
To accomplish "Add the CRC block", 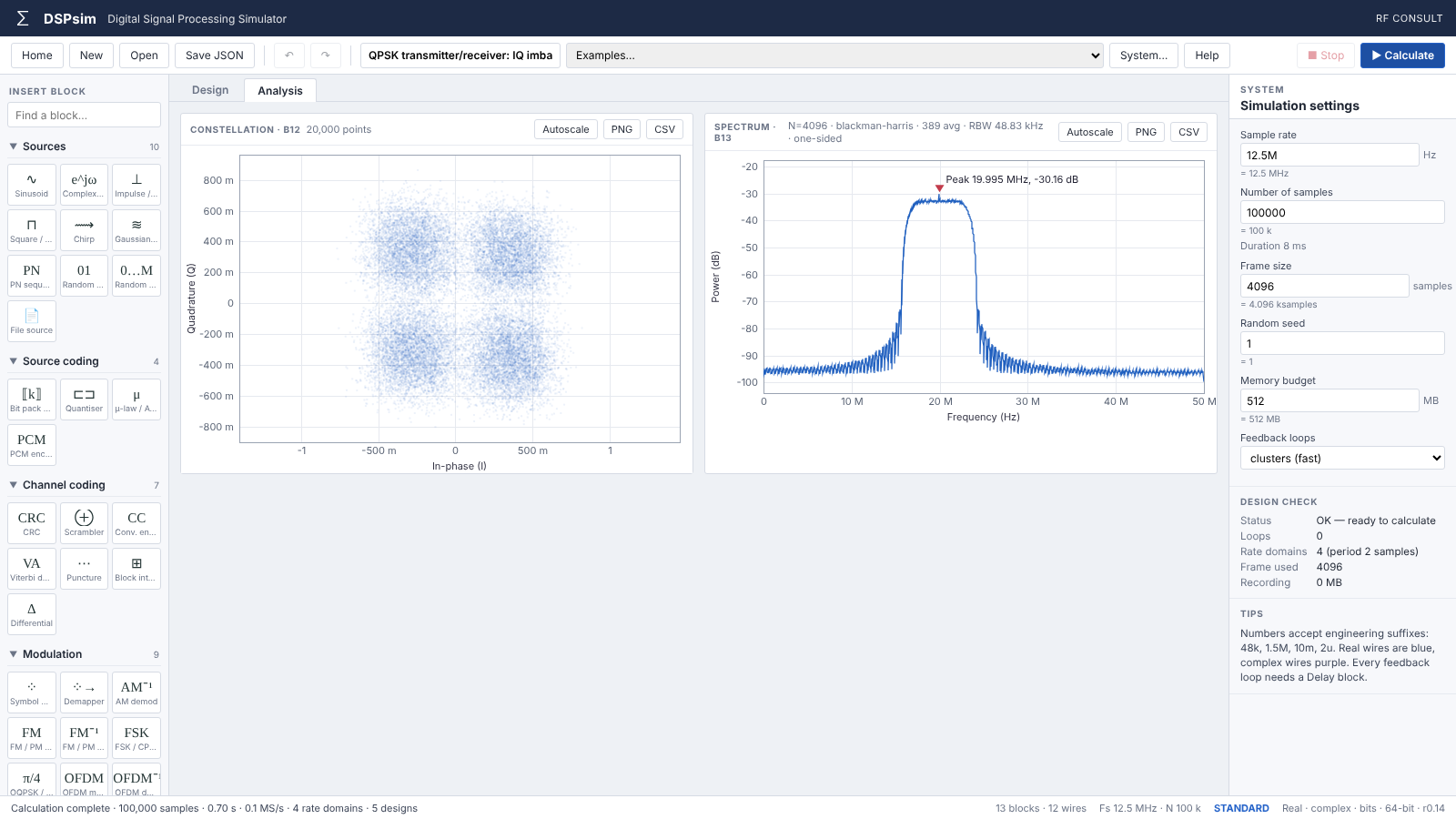I will tap(32, 523).
